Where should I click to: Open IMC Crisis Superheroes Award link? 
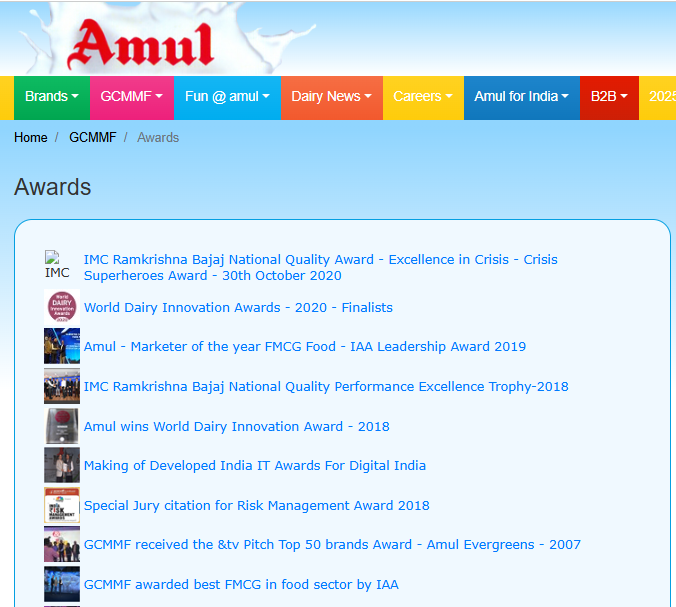click(320, 267)
